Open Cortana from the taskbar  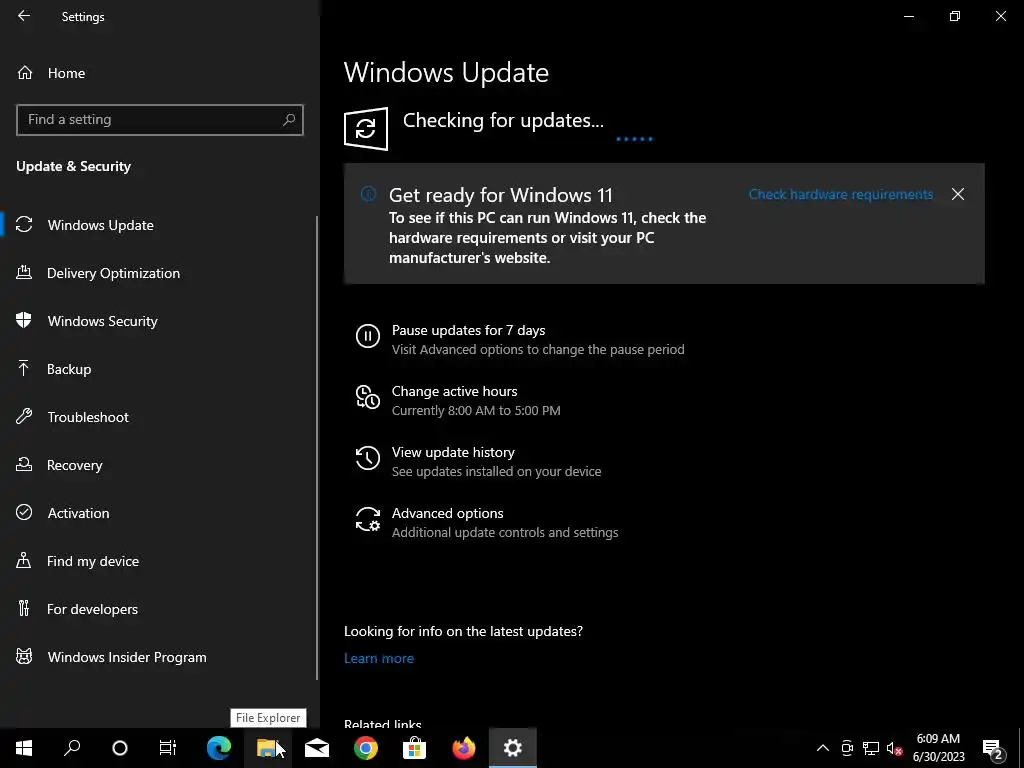[120, 748]
